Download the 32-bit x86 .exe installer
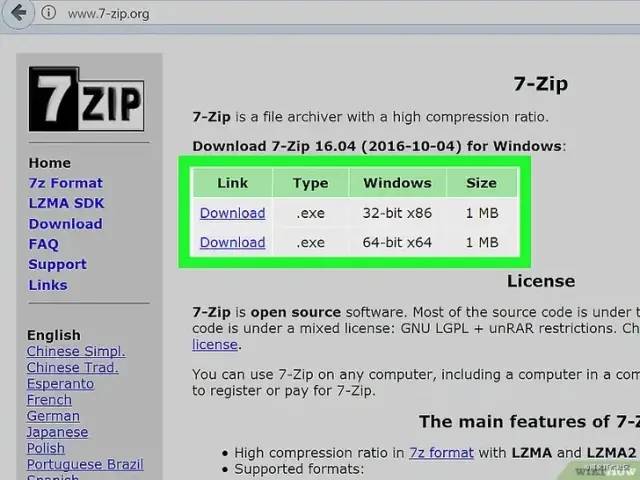This screenshot has width=640, height=480. point(233,213)
